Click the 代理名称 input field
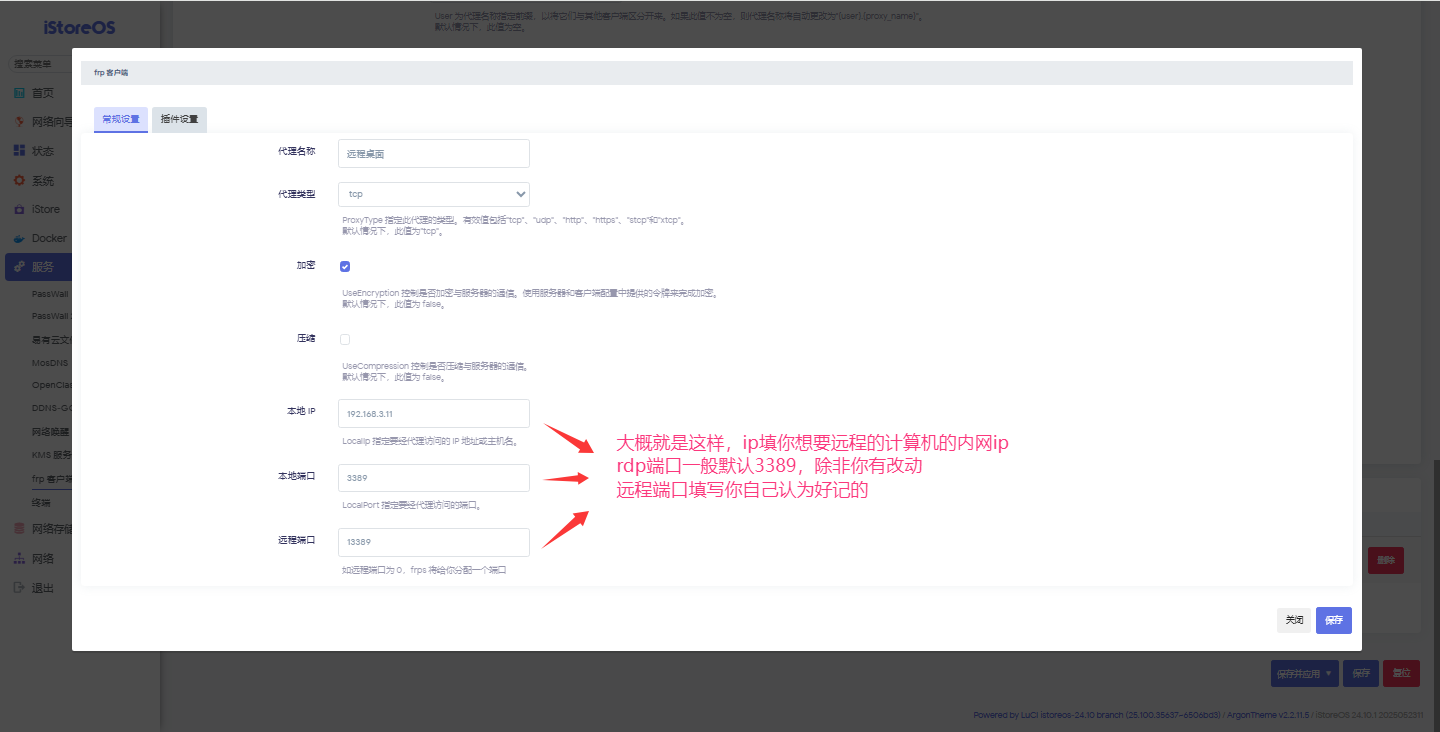The image size is (1440, 732). 433,154
